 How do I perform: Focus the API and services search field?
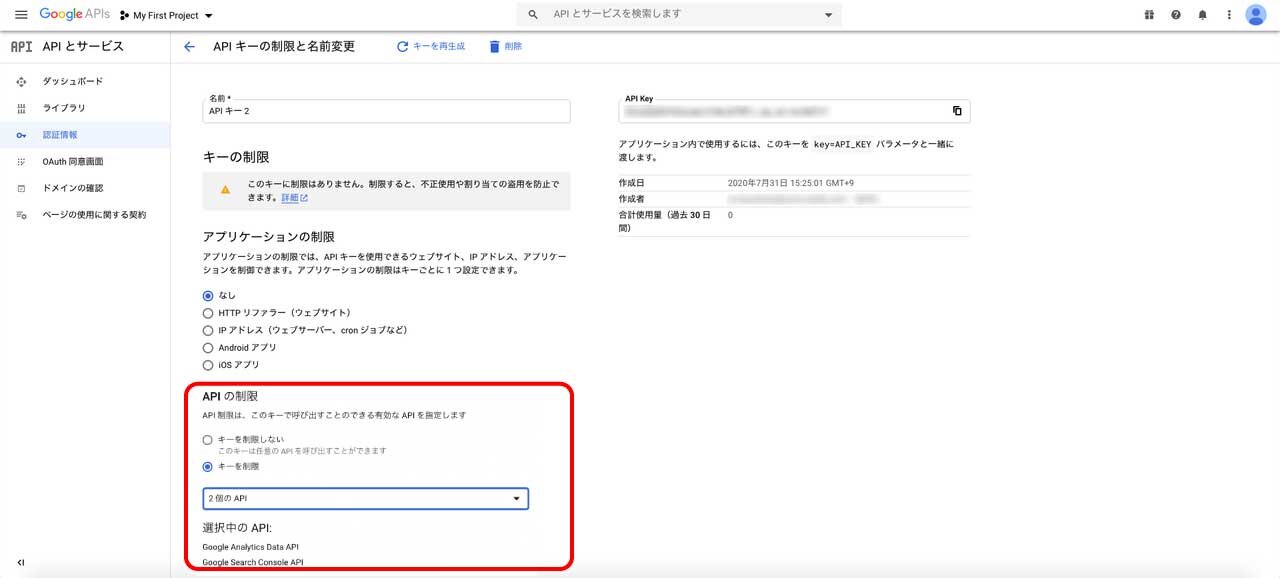point(680,15)
